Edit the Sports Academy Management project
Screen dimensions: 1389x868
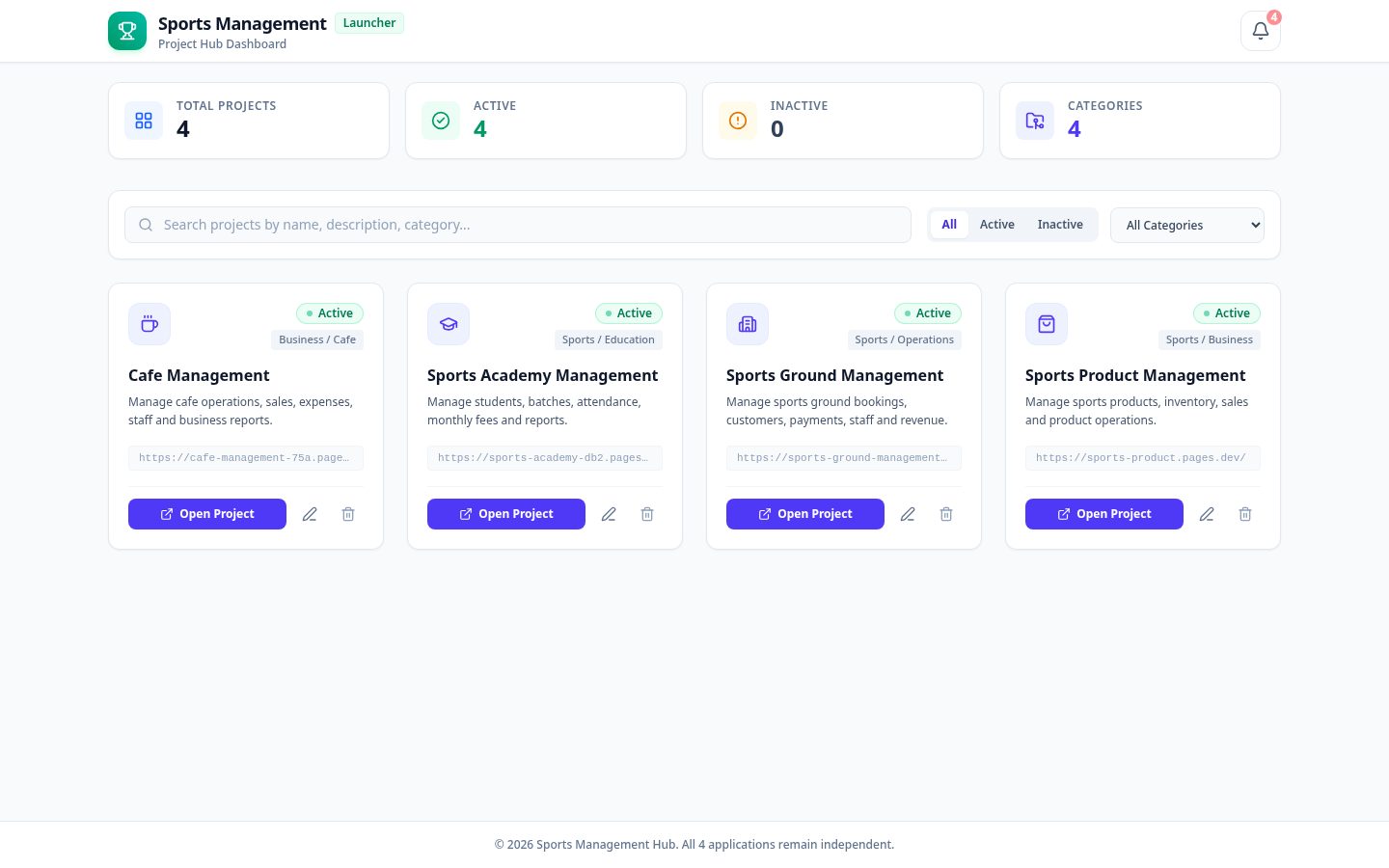(609, 514)
